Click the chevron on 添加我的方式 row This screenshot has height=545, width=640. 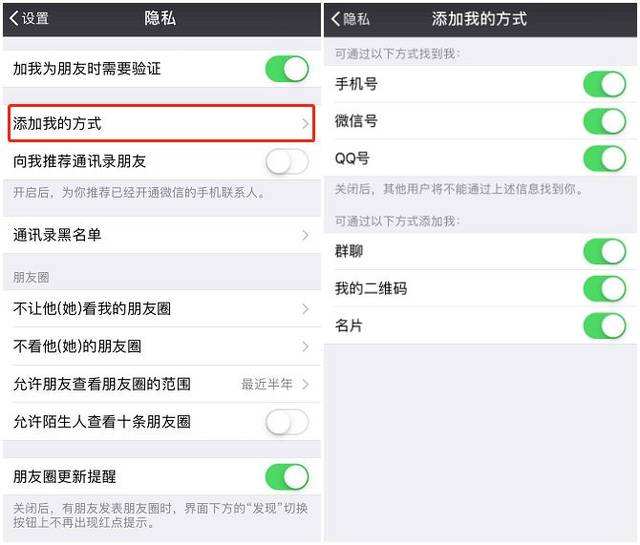(305, 123)
